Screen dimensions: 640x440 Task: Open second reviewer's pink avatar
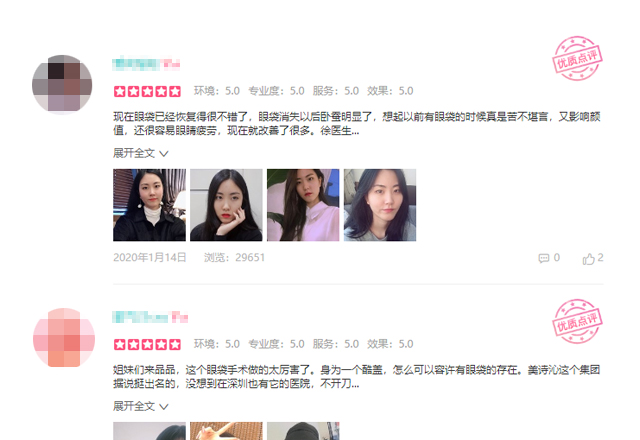64,338
